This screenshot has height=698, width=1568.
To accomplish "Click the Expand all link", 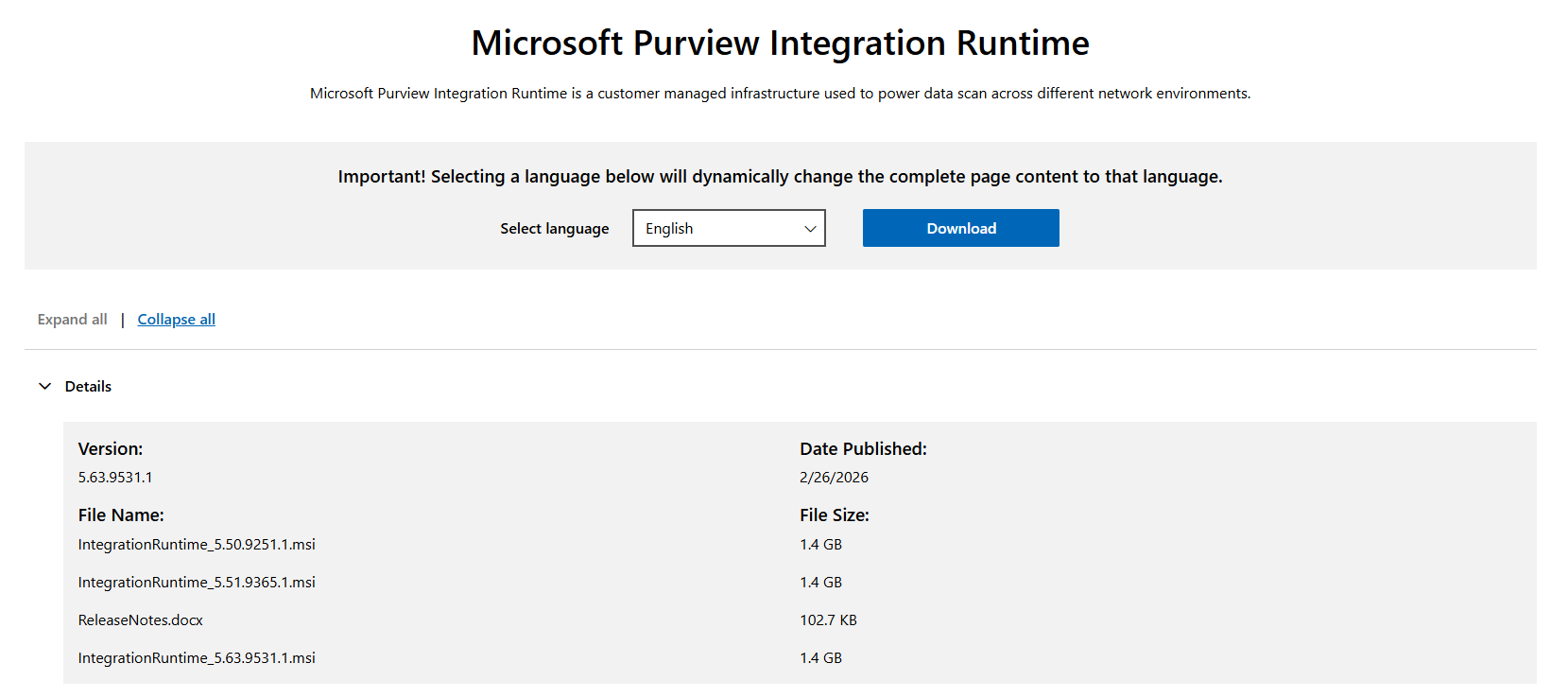I will 73,320.
